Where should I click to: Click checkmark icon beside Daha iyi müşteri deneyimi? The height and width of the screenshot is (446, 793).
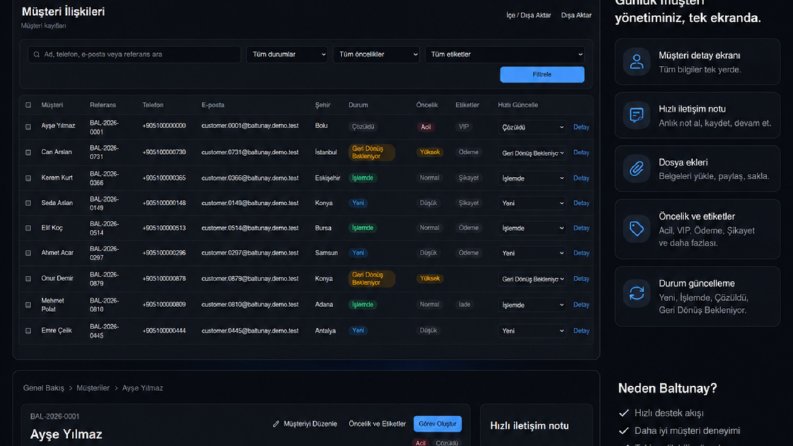pyautogui.click(x=624, y=431)
